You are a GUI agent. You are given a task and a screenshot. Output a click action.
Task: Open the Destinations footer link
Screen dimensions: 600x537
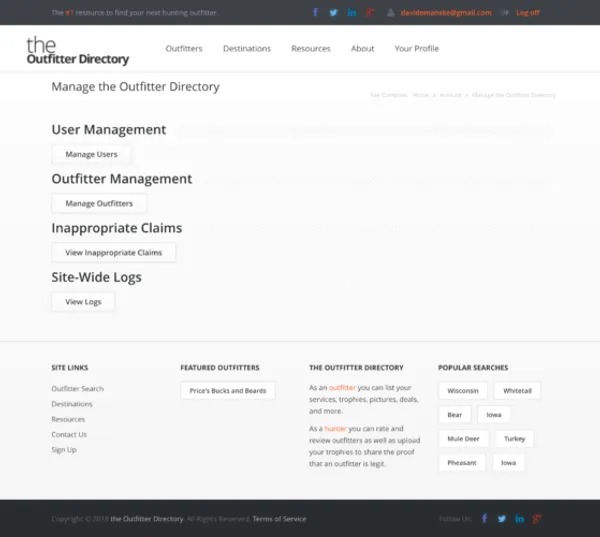tap(72, 404)
